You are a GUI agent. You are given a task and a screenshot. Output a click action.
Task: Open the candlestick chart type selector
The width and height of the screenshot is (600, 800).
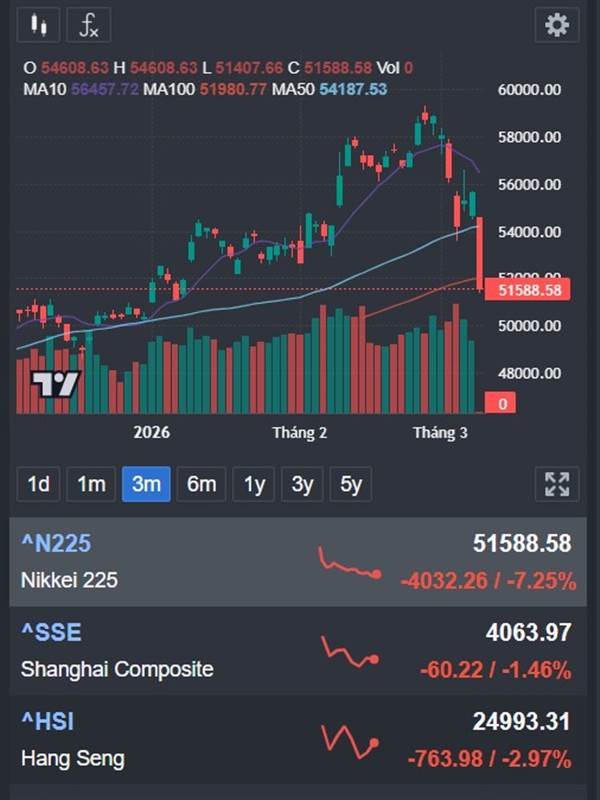coord(39,25)
